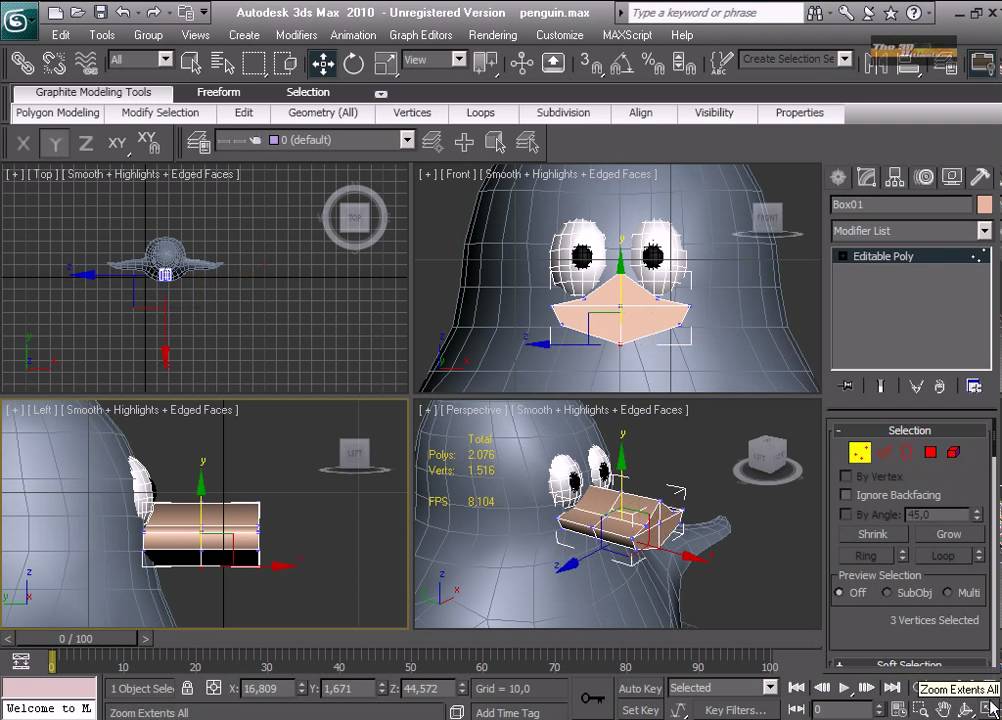Screen dimensions: 1002x720
Task: Select SubObj preview selection radio button
Action: coord(886,593)
